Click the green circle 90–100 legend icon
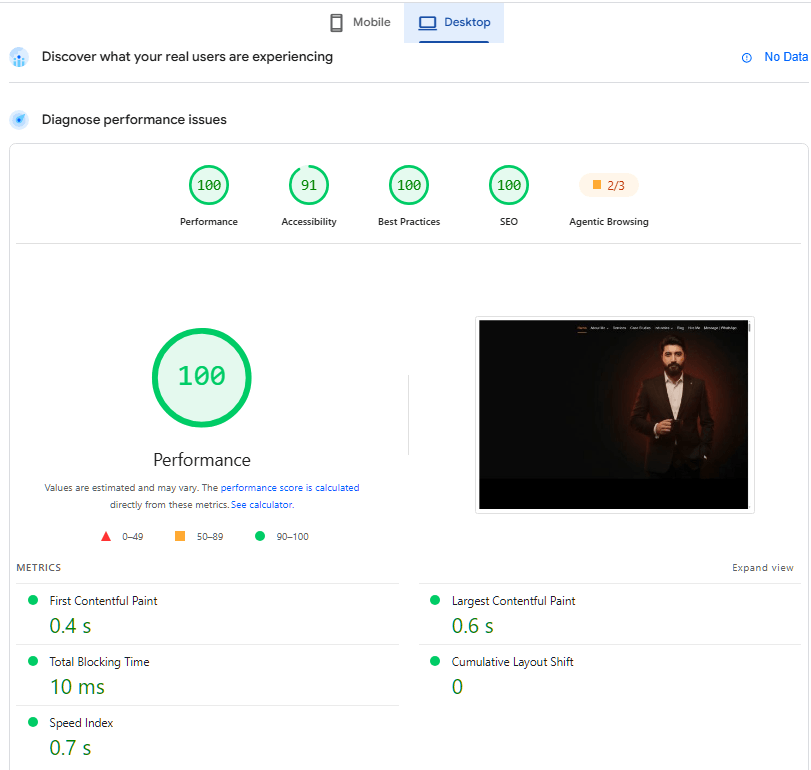Viewport: 811px width, 770px height. pyautogui.click(x=260, y=536)
